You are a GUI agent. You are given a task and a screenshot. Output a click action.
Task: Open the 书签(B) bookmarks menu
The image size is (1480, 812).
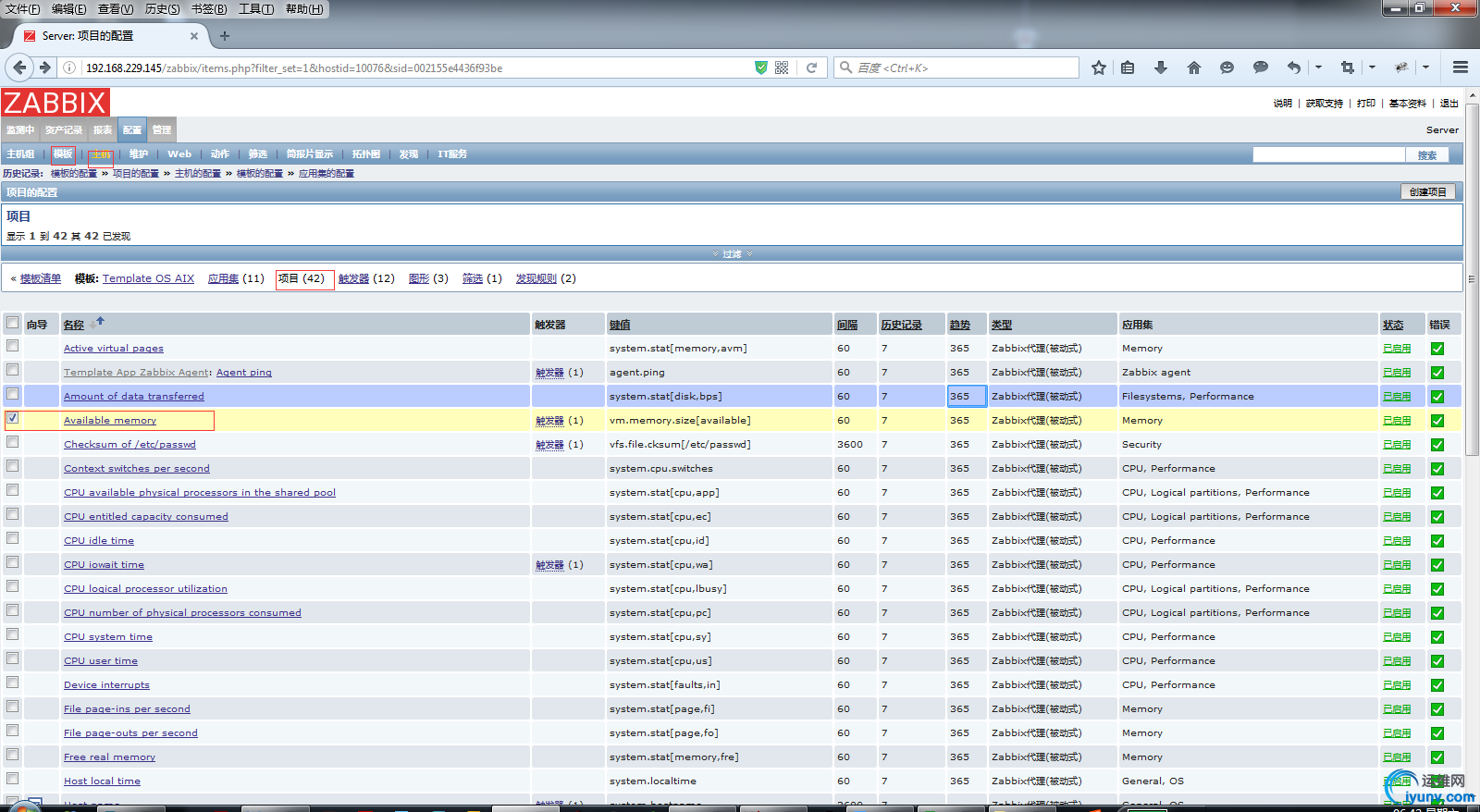coord(209,9)
